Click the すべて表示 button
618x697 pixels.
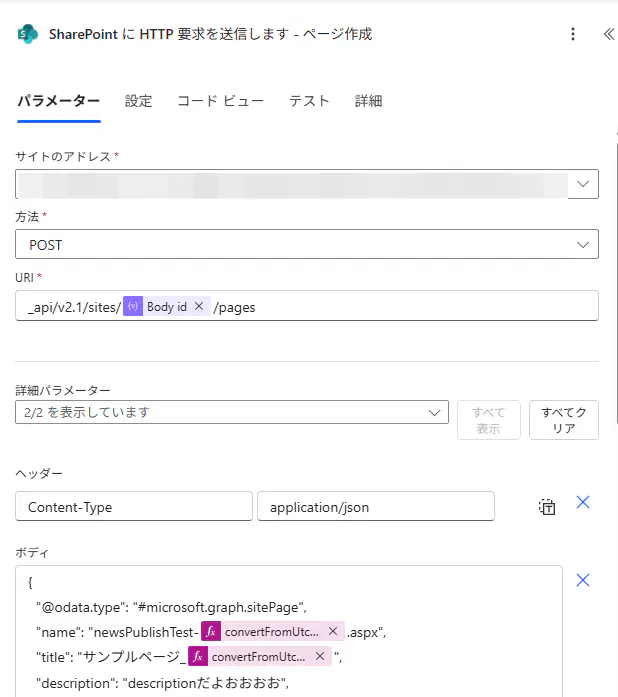pyautogui.click(x=489, y=420)
